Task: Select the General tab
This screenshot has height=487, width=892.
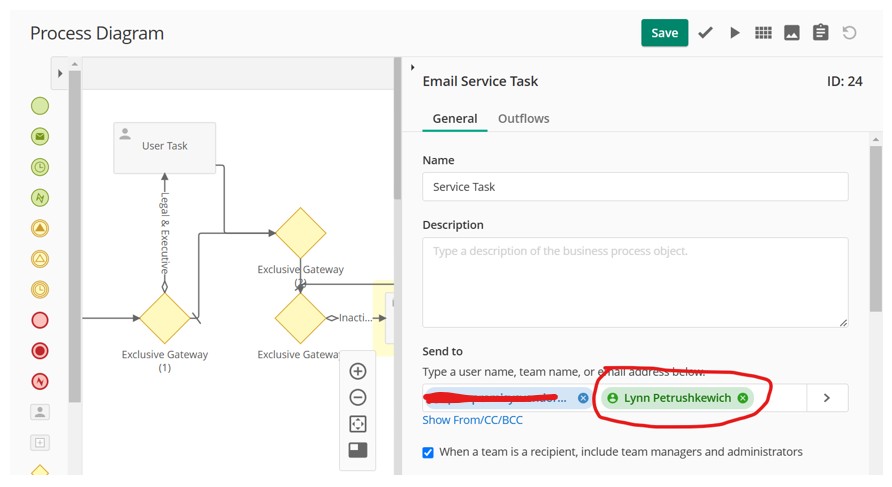Action: coord(454,118)
